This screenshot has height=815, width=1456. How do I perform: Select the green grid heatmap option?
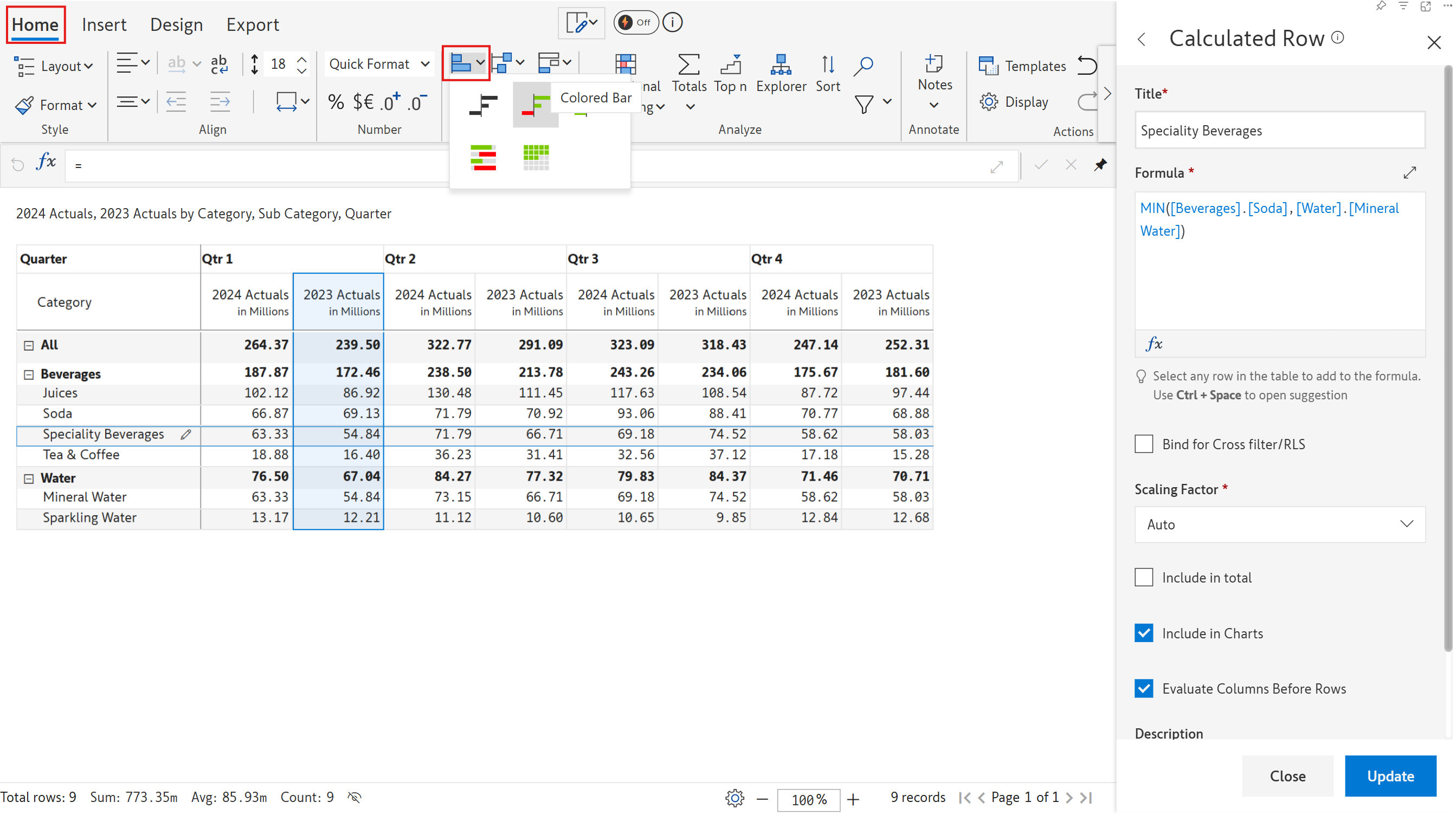click(535, 157)
